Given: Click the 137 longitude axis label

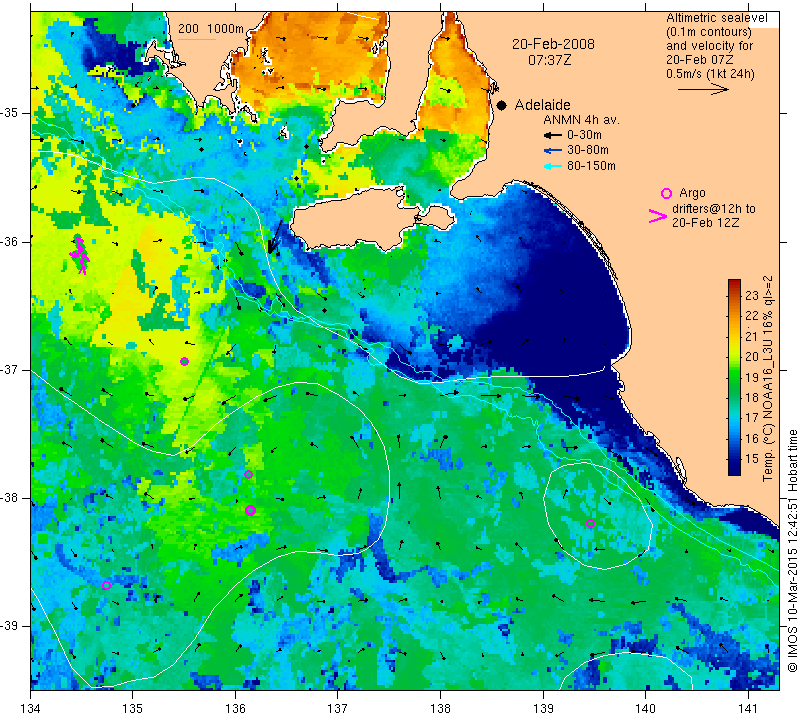Looking at the screenshot, I should click(x=338, y=709).
